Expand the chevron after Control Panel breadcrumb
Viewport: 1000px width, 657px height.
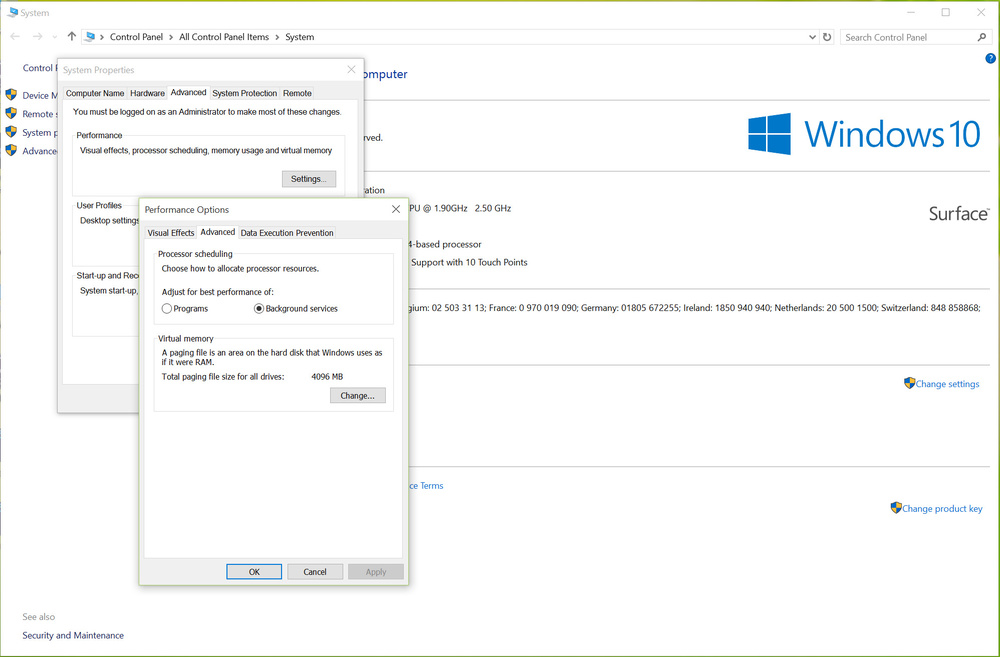coord(171,37)
